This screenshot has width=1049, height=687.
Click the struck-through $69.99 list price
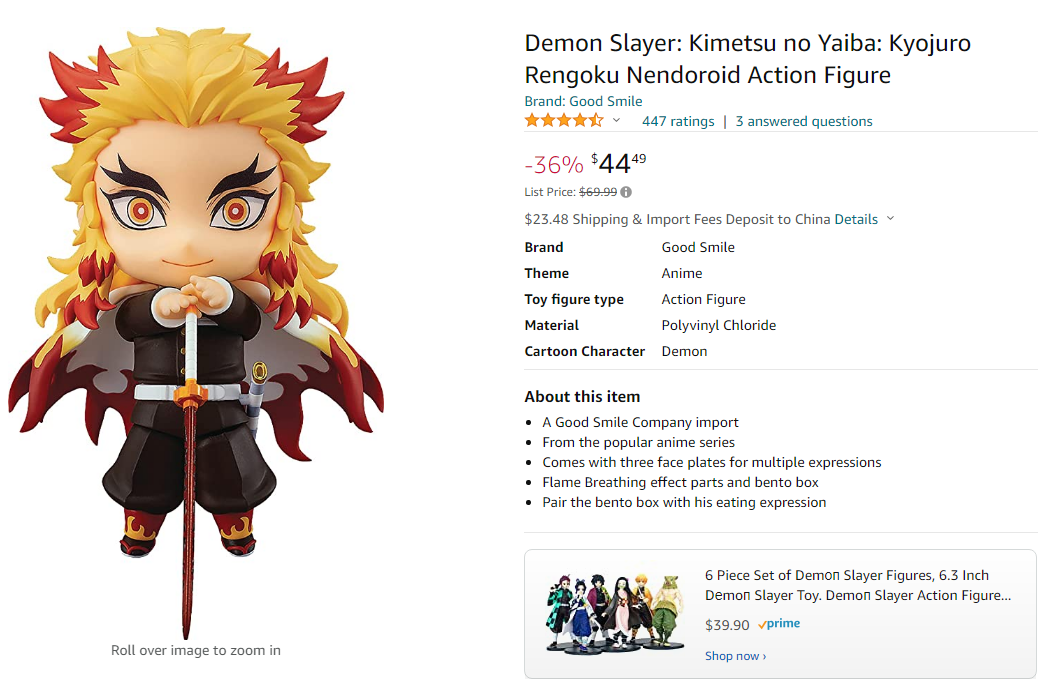tap(598, 192)
